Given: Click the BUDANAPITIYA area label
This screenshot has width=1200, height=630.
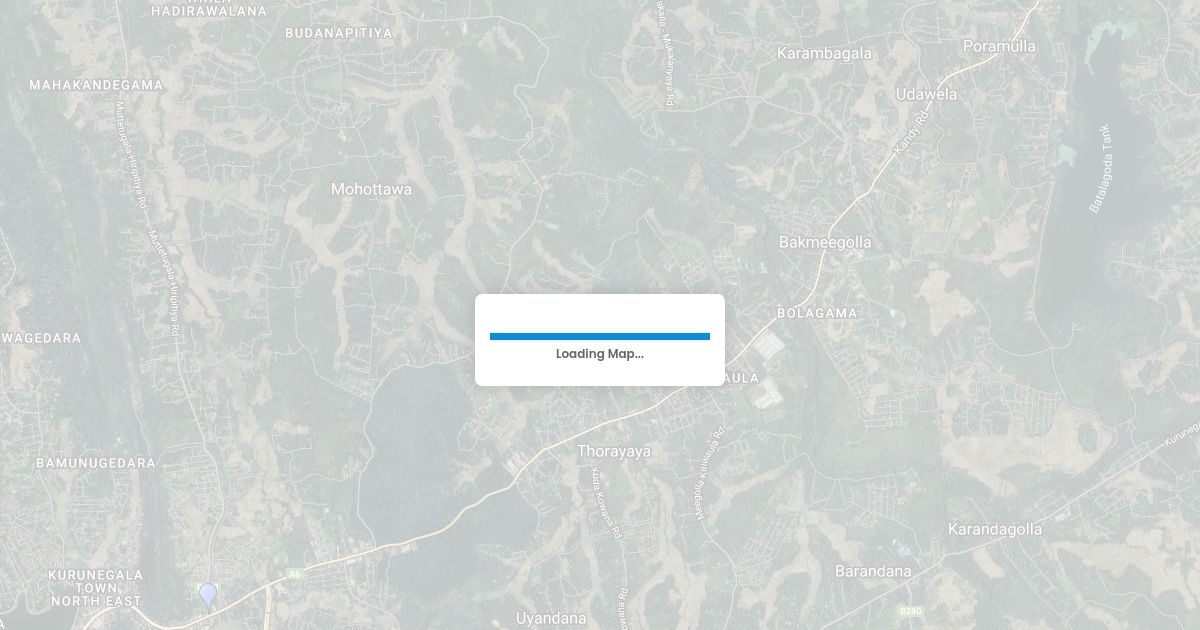Looking at the screenshot, I should 339,33.
